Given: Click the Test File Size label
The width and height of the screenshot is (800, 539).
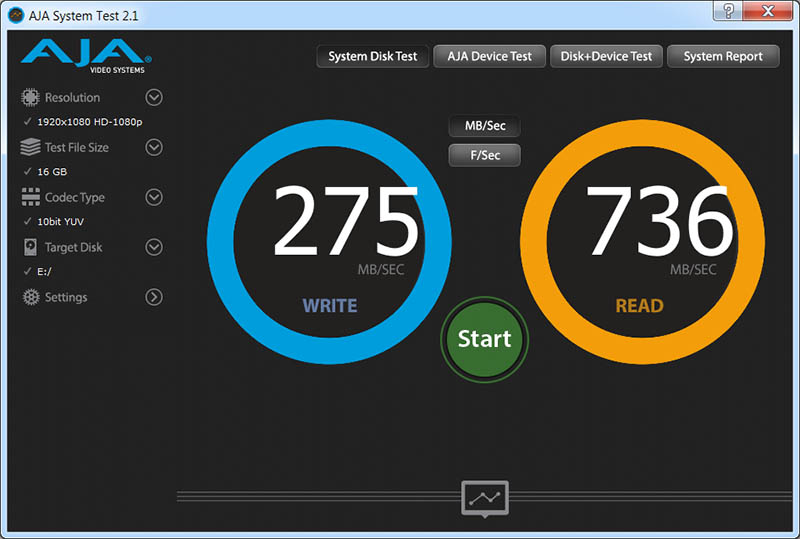Looking at the screenshot, I should click(x=77, y=148).
